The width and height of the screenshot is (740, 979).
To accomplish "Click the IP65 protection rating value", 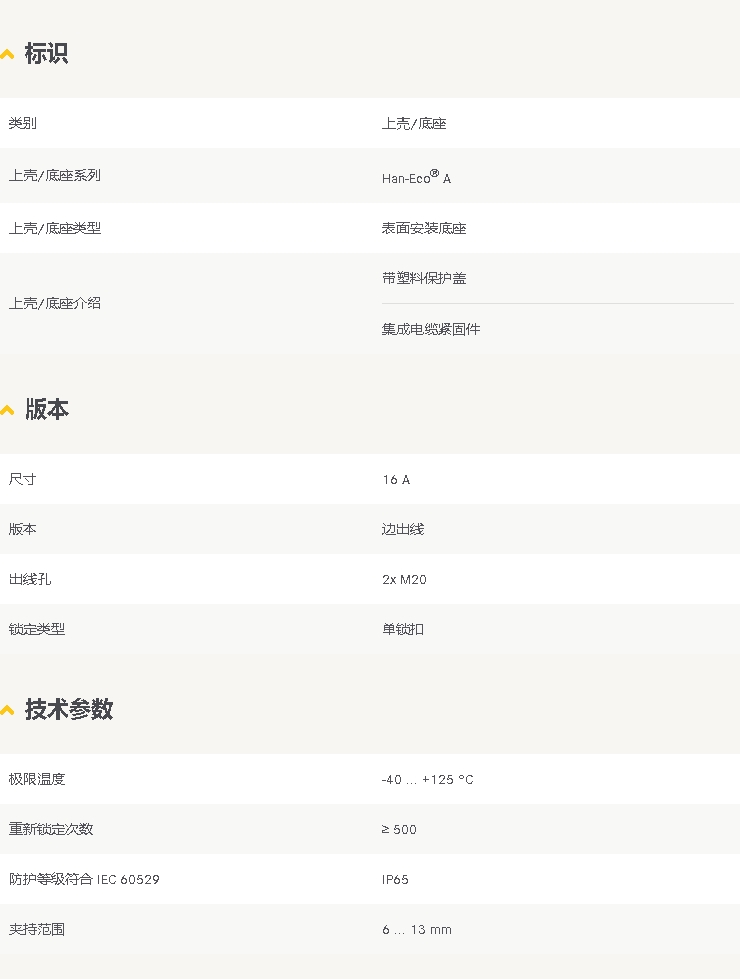I will pyautogui.click(x=395, y=880).
